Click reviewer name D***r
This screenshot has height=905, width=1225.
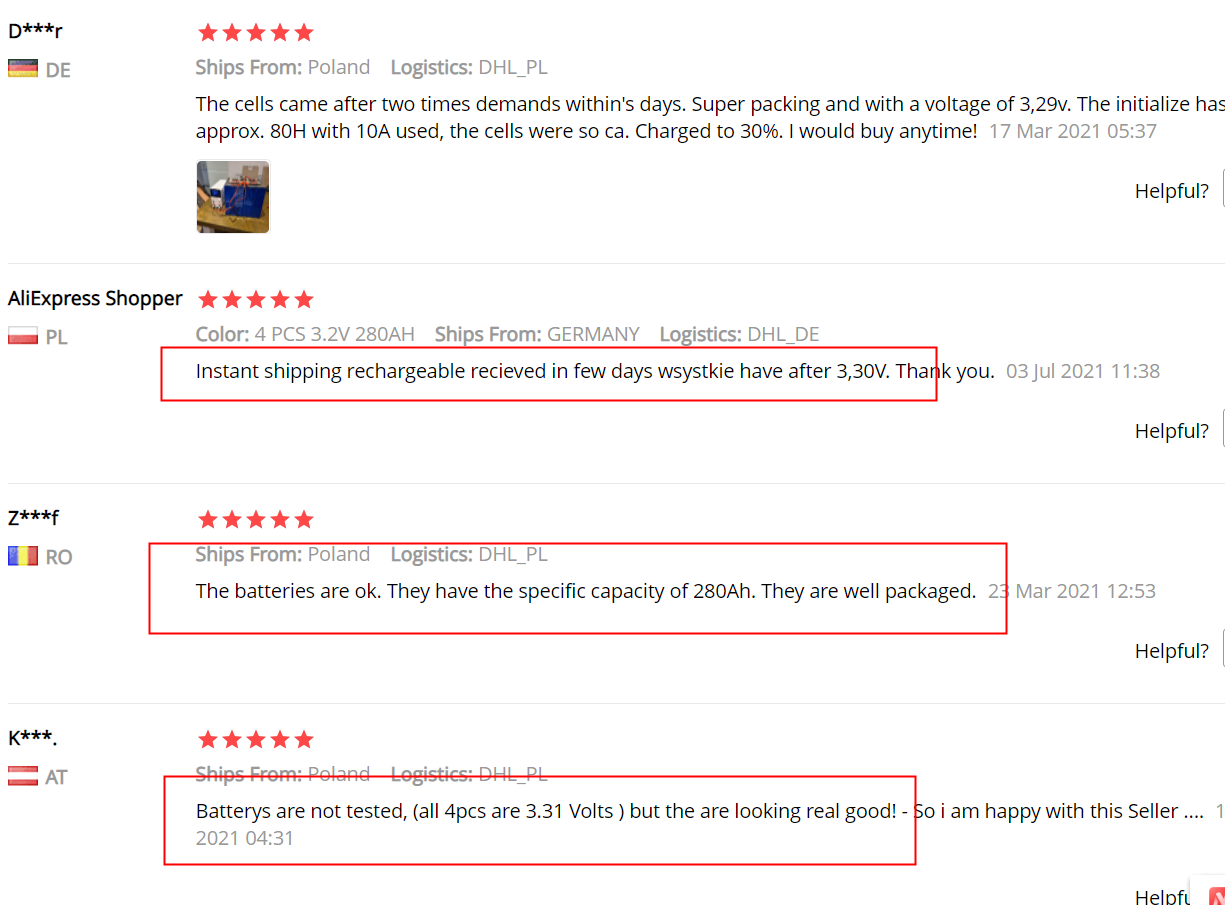(35, 31)
